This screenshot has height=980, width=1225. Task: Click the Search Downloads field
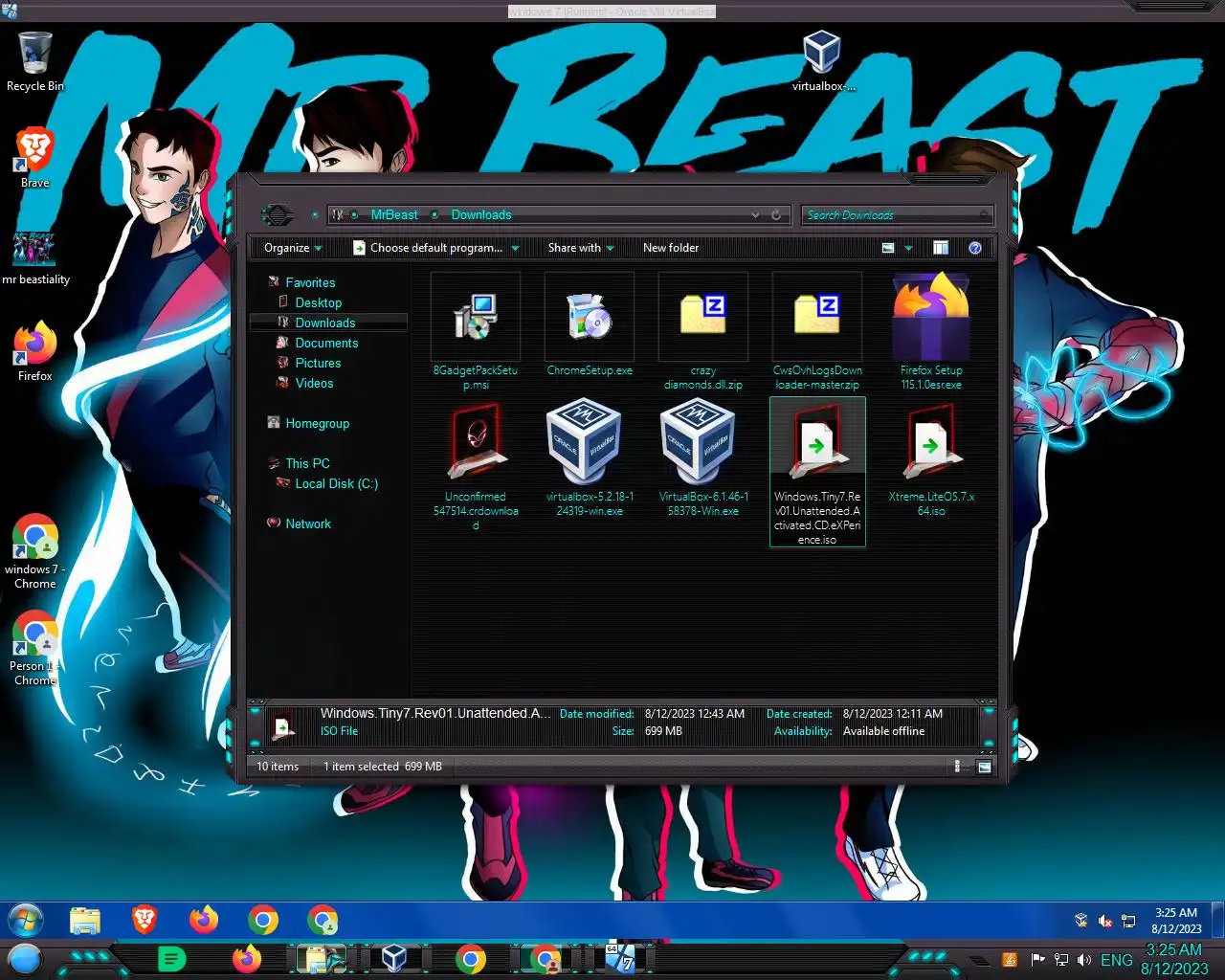click(x=897, y=215)
